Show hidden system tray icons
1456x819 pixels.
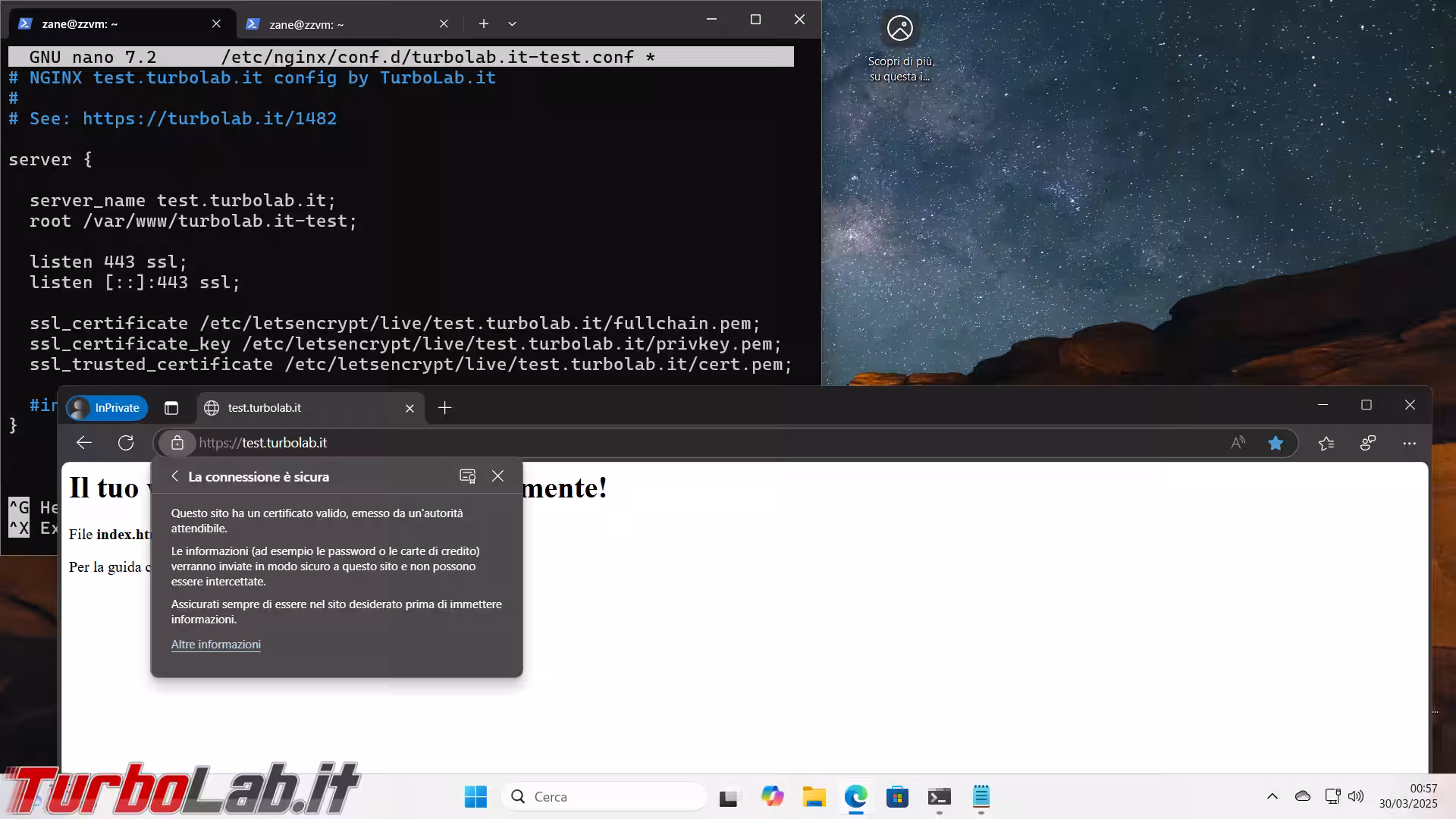1272,796
